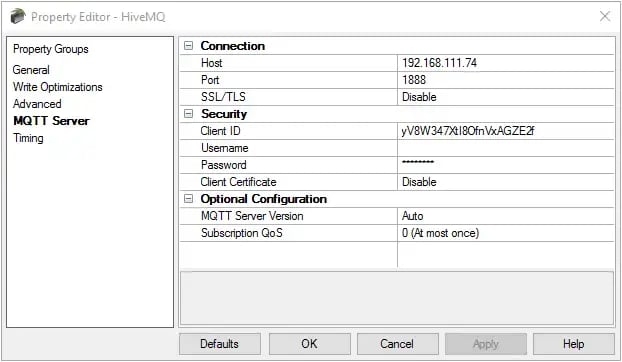
Task: Click the empty Username value field
Action: (x=505, y=148)
